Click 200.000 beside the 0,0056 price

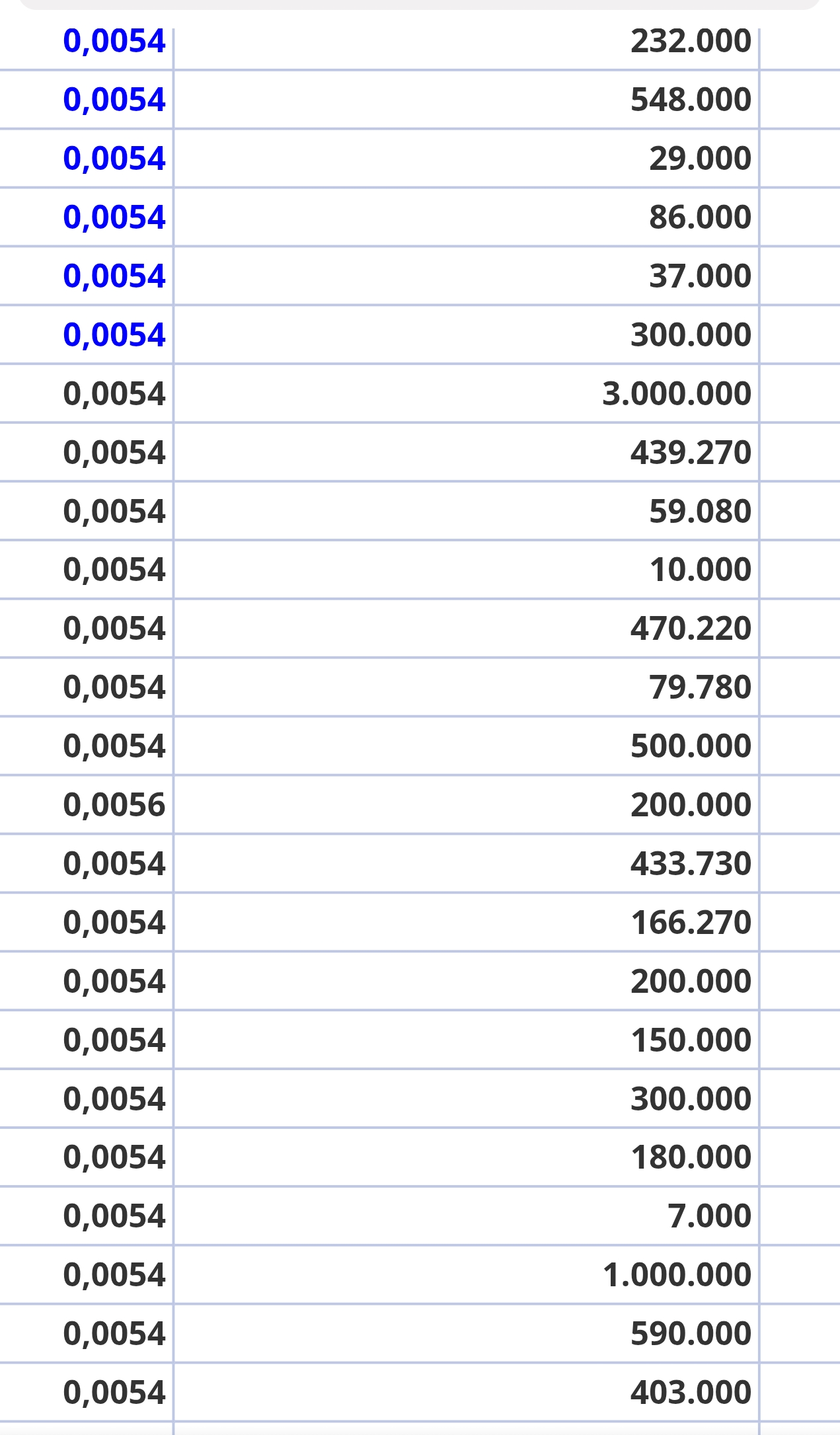tap(691, 805)
